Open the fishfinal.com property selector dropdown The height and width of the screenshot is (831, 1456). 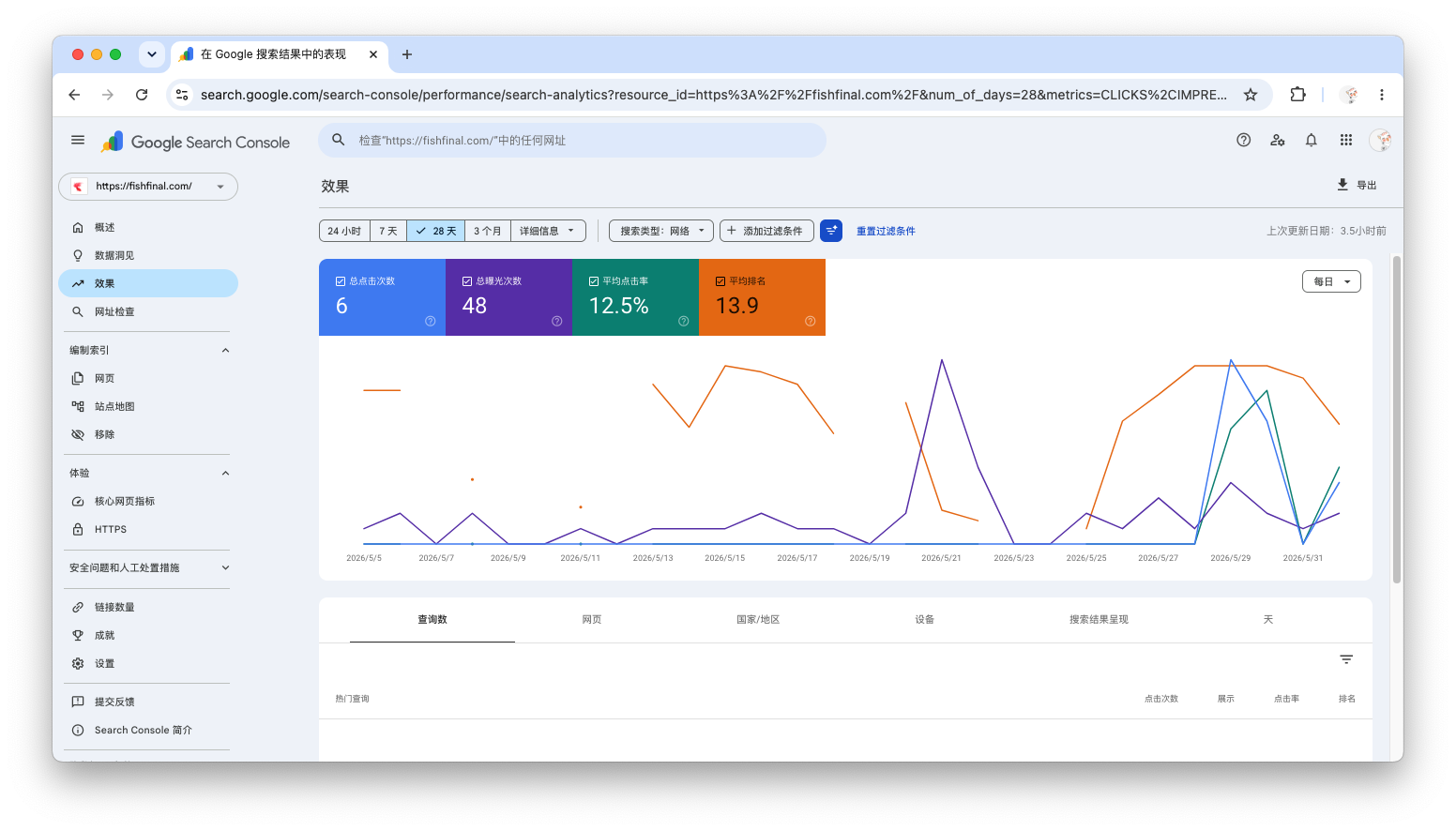[148, 187]
